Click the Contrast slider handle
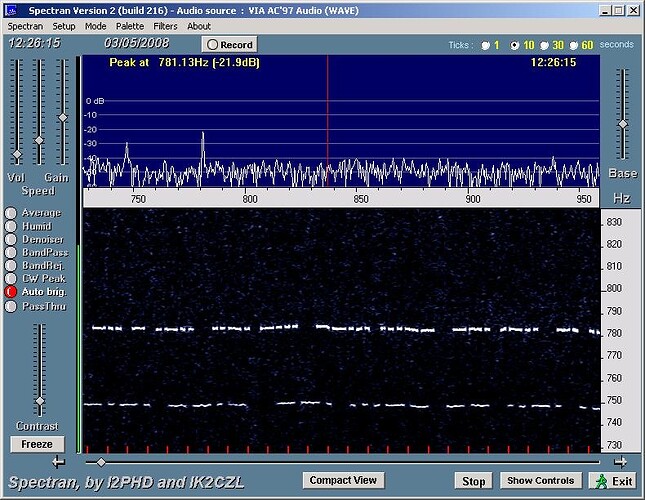Image resolution: width=645 pixels, height=500 pixels. 40,401
